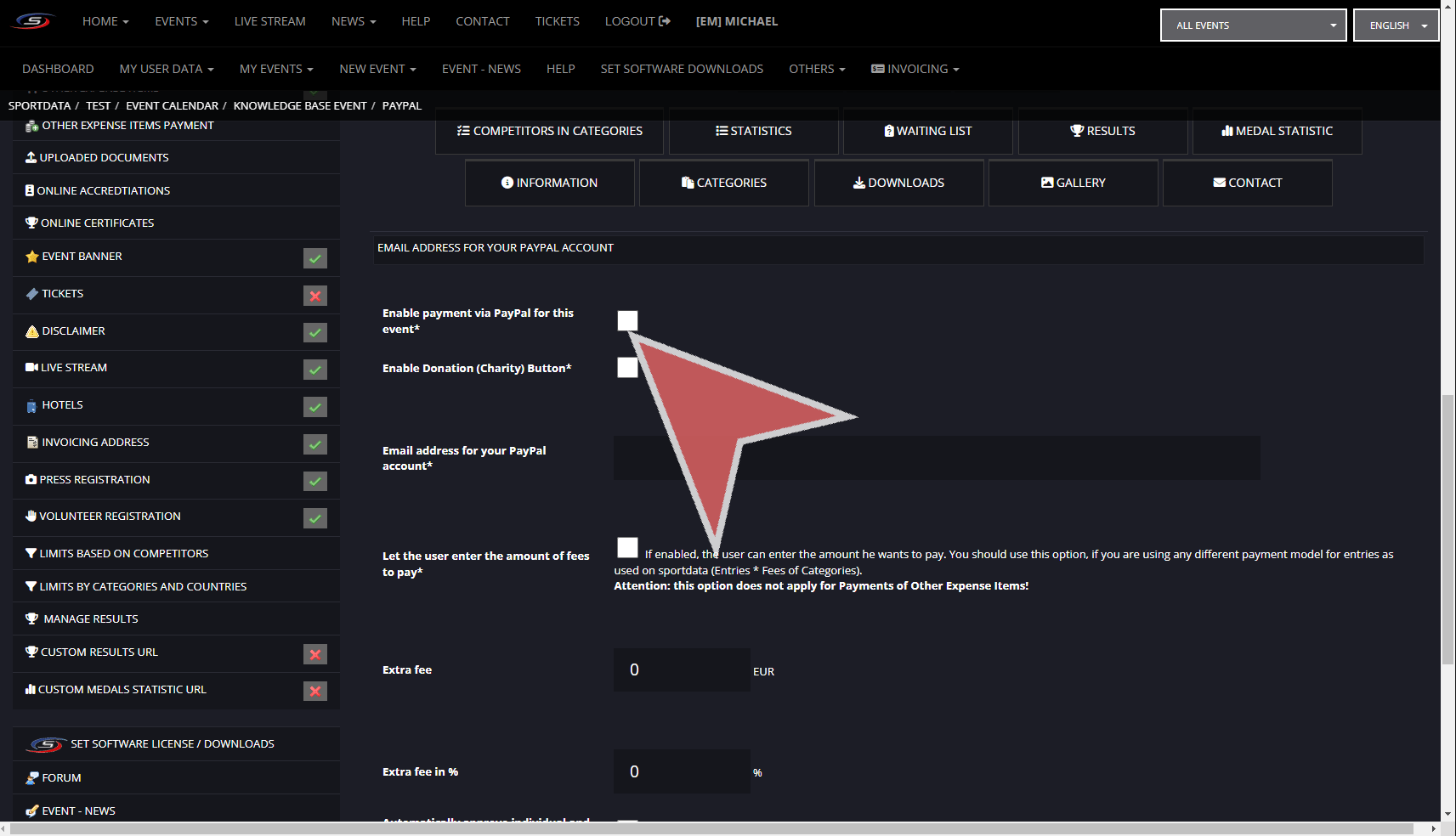Open the Dashboard menu item
The width and height of the screenshot is (1456, 836).
58,69
